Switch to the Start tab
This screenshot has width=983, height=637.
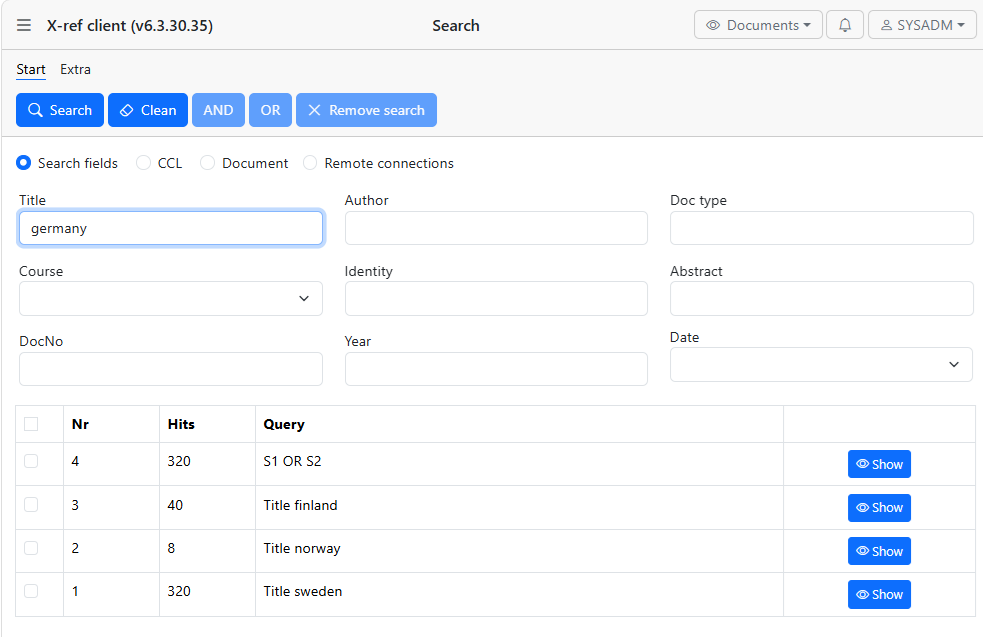31,70
